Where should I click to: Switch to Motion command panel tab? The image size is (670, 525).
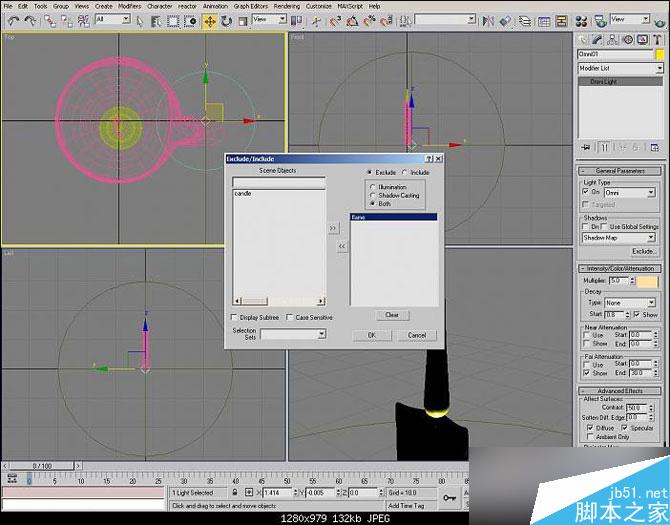coord(628,40)
